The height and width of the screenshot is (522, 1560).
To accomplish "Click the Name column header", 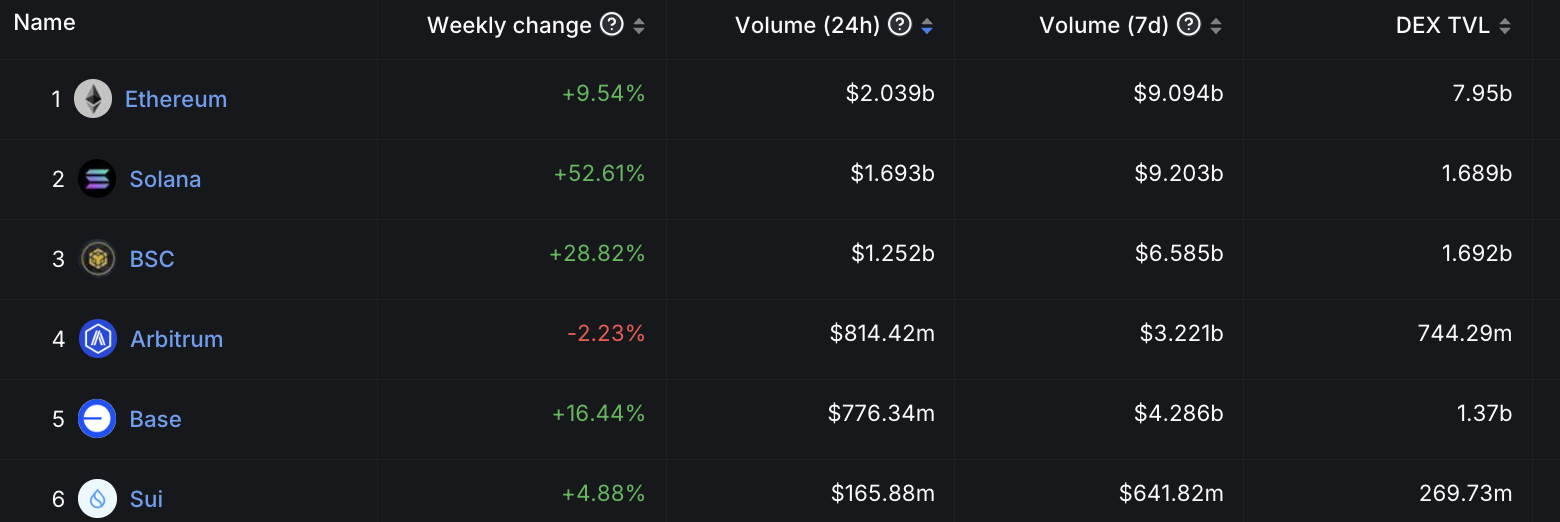I will pyautogui.click(x=44, y=22).
